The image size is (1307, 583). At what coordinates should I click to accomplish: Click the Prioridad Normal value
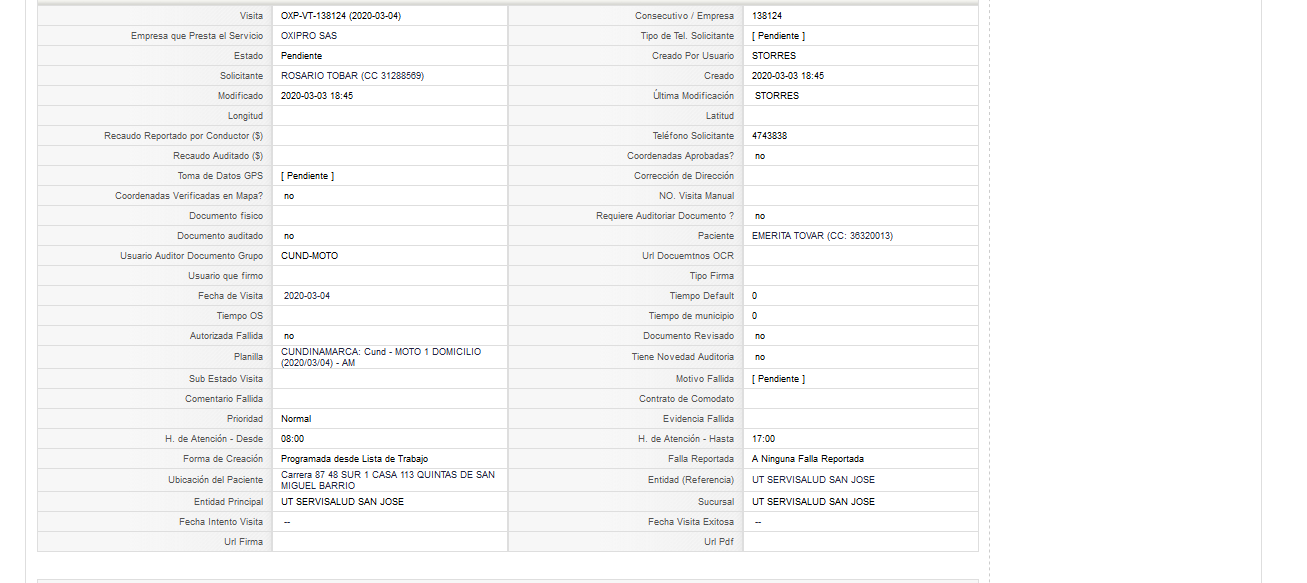click(x=296, y=419)
